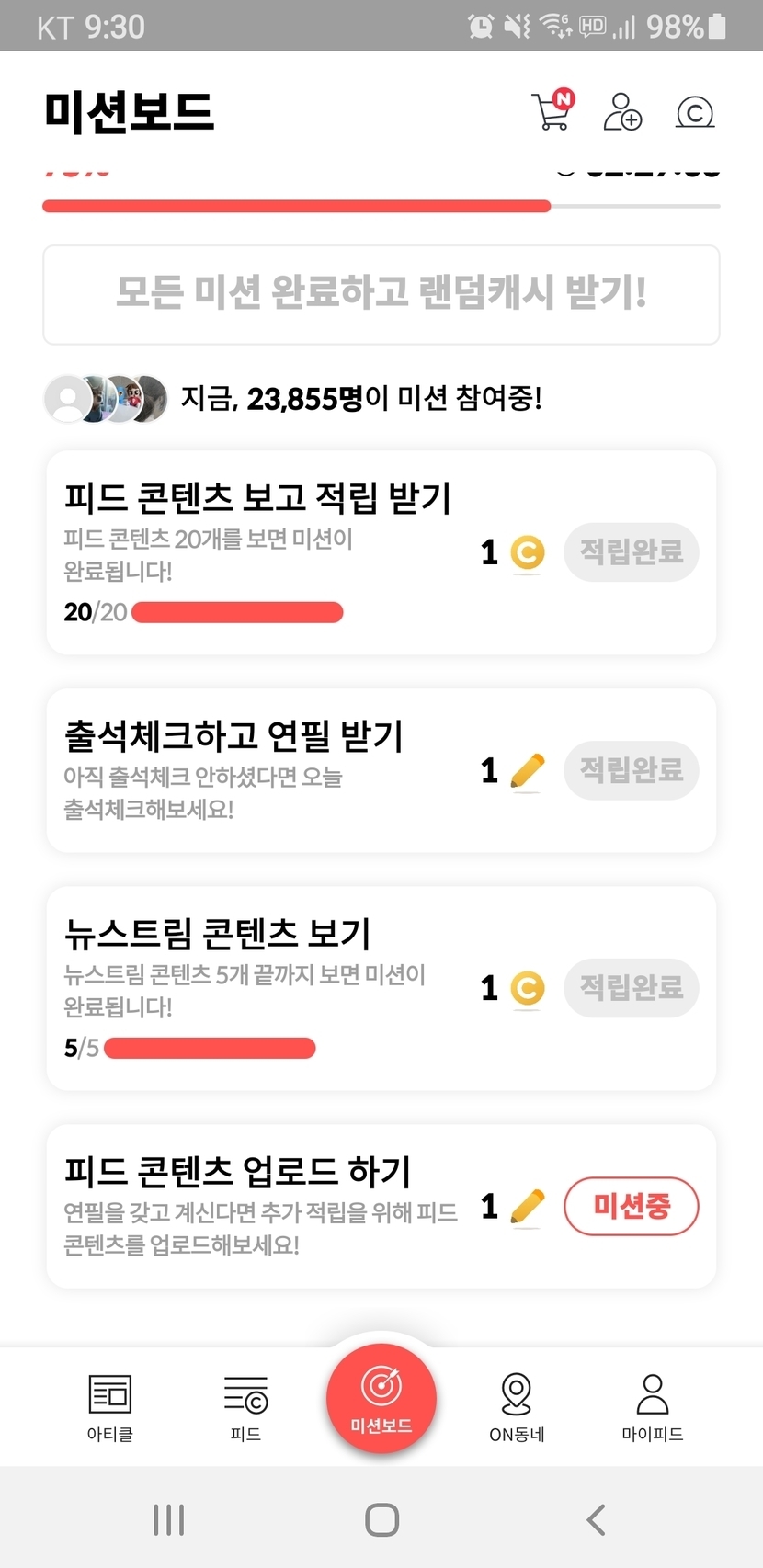Select the 미션보드 center tab
Screen dimensions: 763x1568
[x=381, y=1399]
